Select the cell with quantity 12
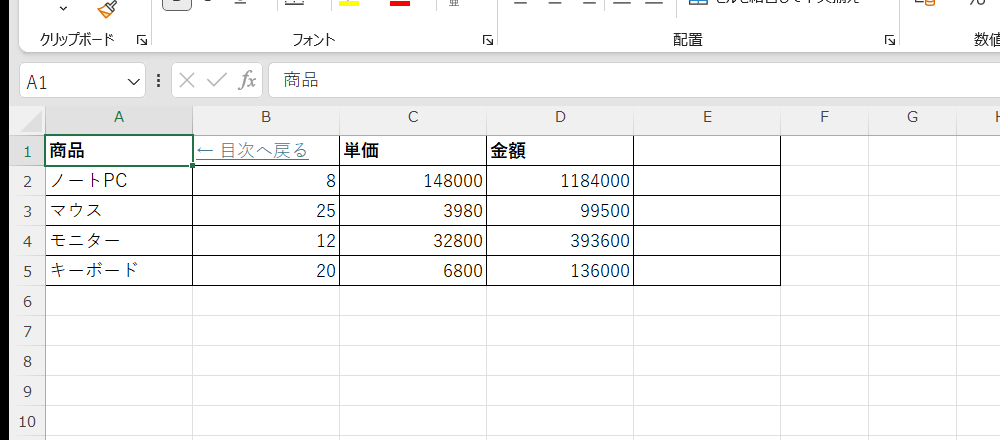 click(266, 241)
